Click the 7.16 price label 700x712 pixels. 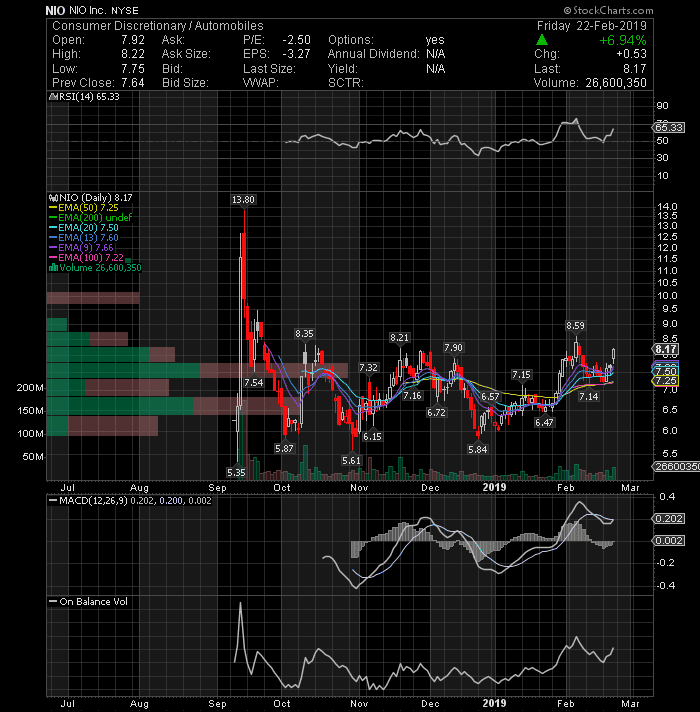coord(413,396)
